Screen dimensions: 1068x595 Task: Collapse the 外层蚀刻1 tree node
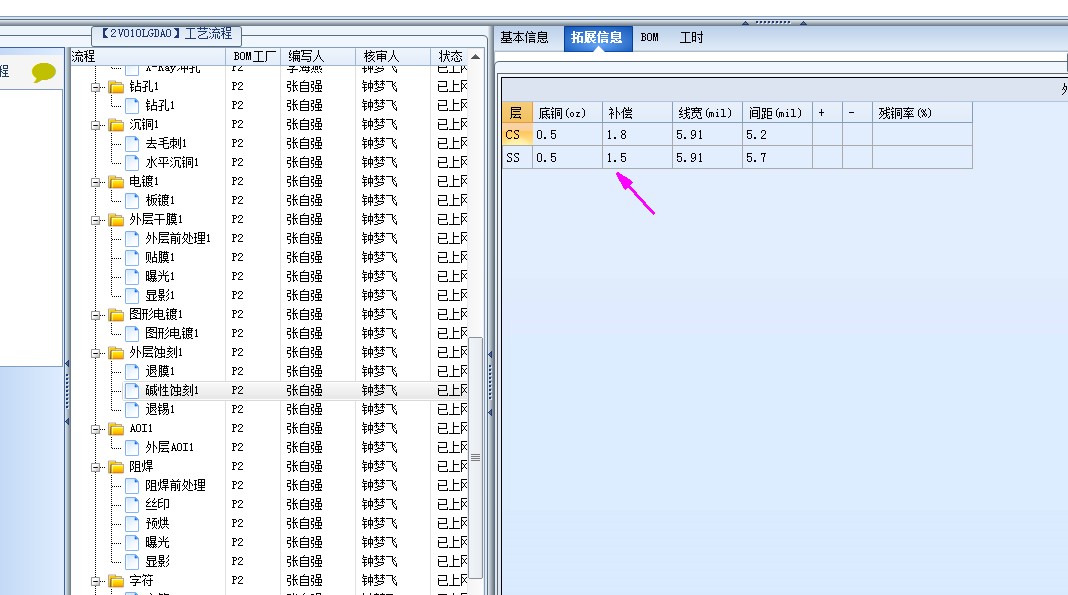coord(96,353)
